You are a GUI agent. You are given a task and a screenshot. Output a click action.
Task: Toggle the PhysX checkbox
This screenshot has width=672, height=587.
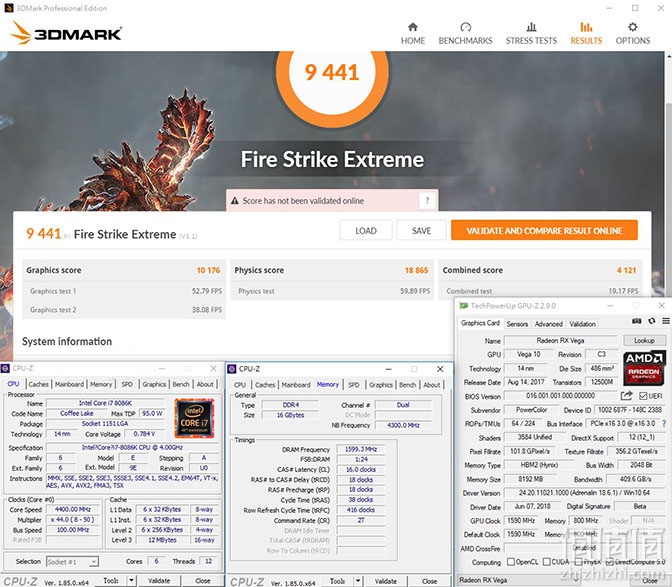[578, 561]
